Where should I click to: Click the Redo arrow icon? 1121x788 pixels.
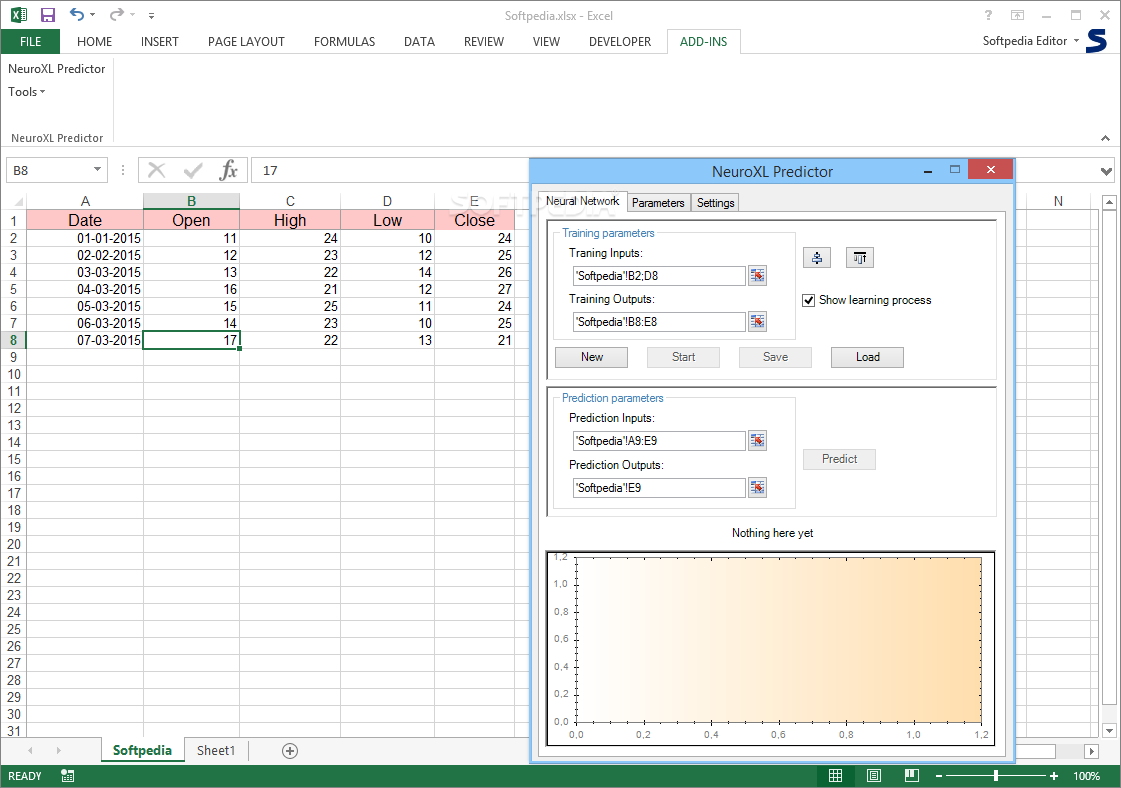(117, 14)
